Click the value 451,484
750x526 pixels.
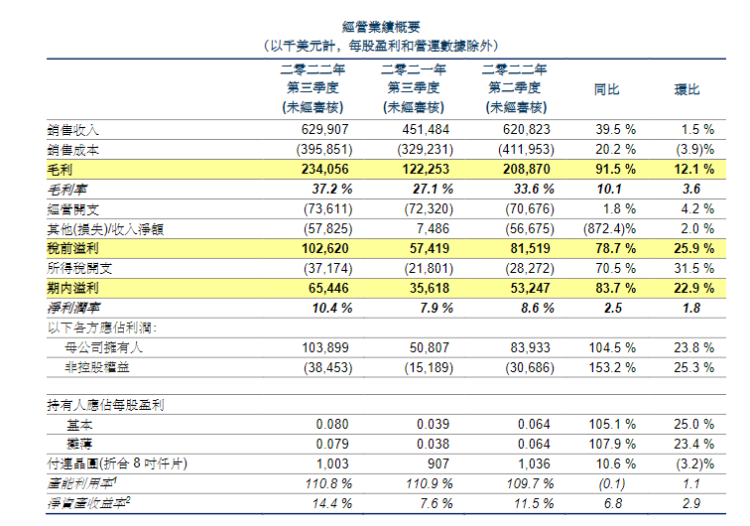pos(426,130)
